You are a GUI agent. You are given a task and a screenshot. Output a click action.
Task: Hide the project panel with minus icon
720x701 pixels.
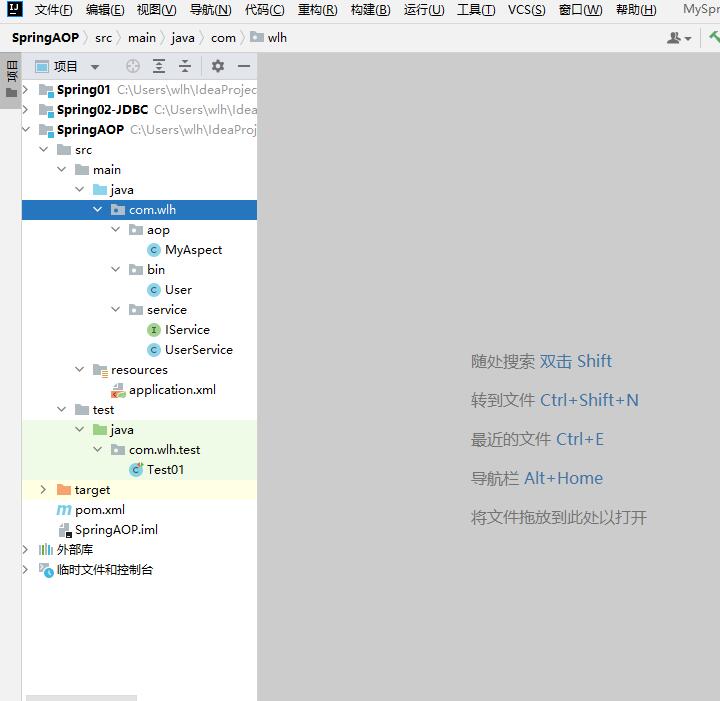[x=244, y=67]
